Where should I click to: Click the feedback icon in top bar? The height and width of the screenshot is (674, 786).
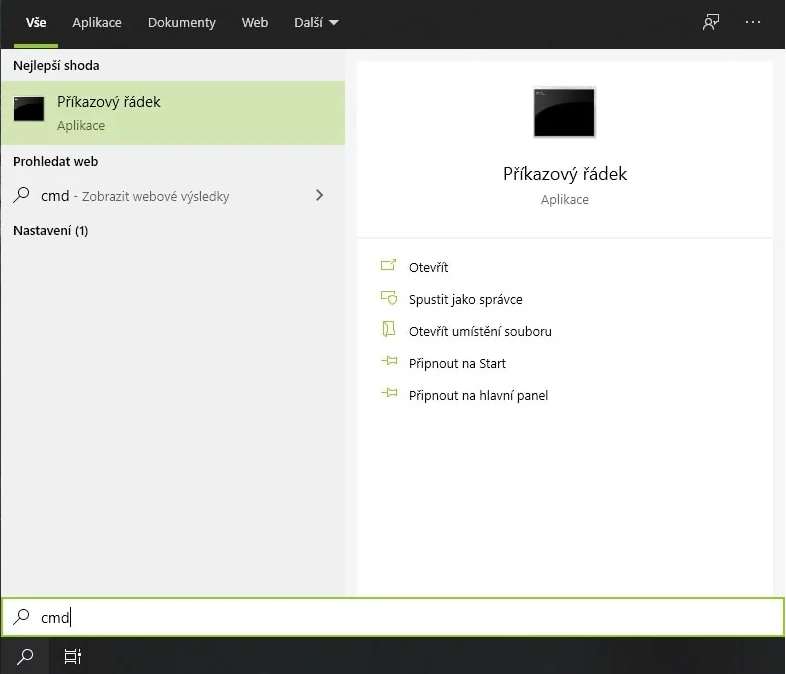[711, 23]
